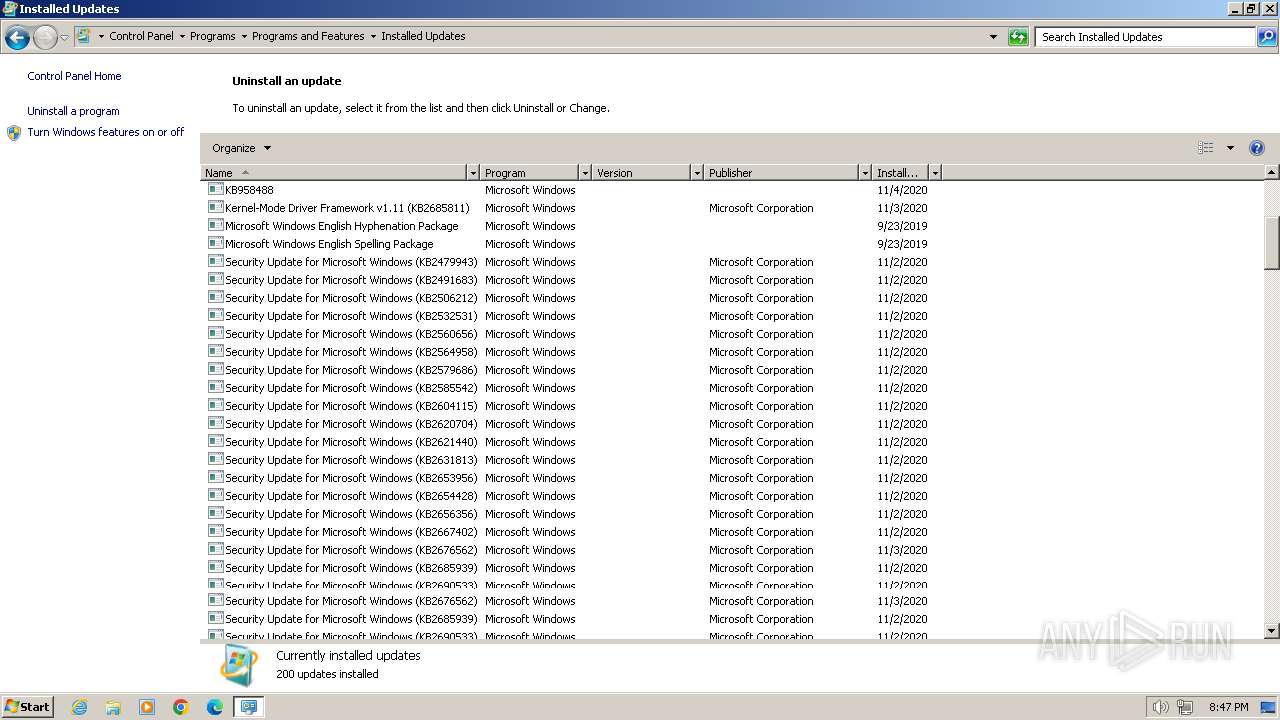Click the Refresh button in address bar
The height and width of the screenshot is (720, 1280).
pos(1018,37)
